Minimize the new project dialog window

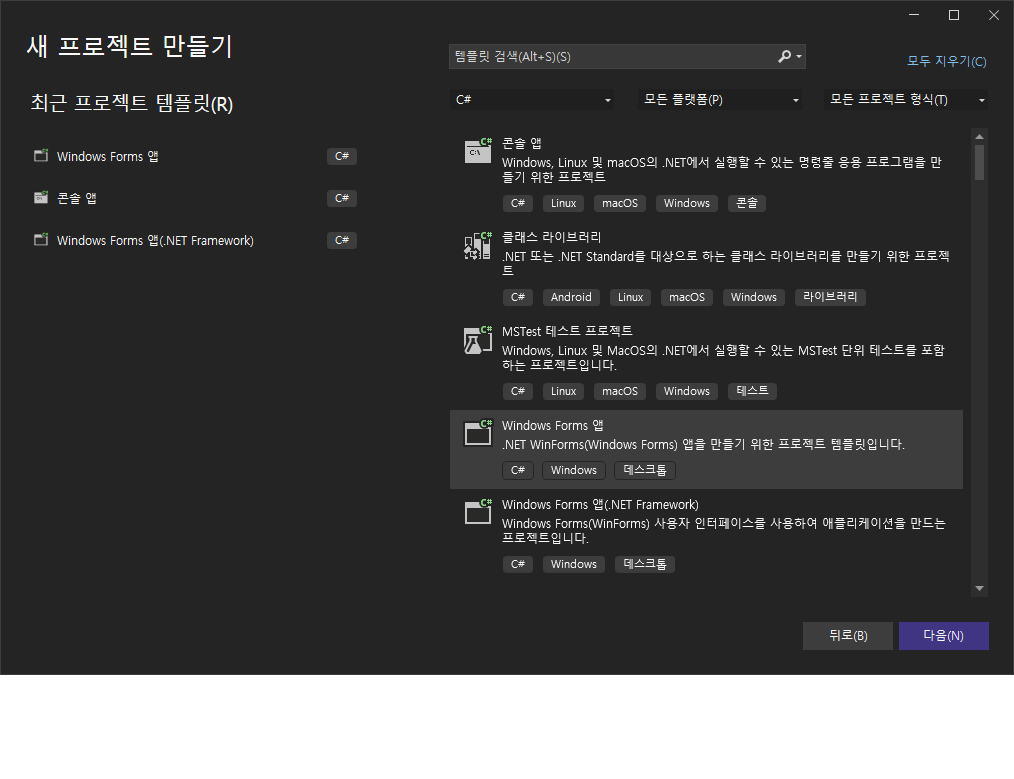coord(914,15)
